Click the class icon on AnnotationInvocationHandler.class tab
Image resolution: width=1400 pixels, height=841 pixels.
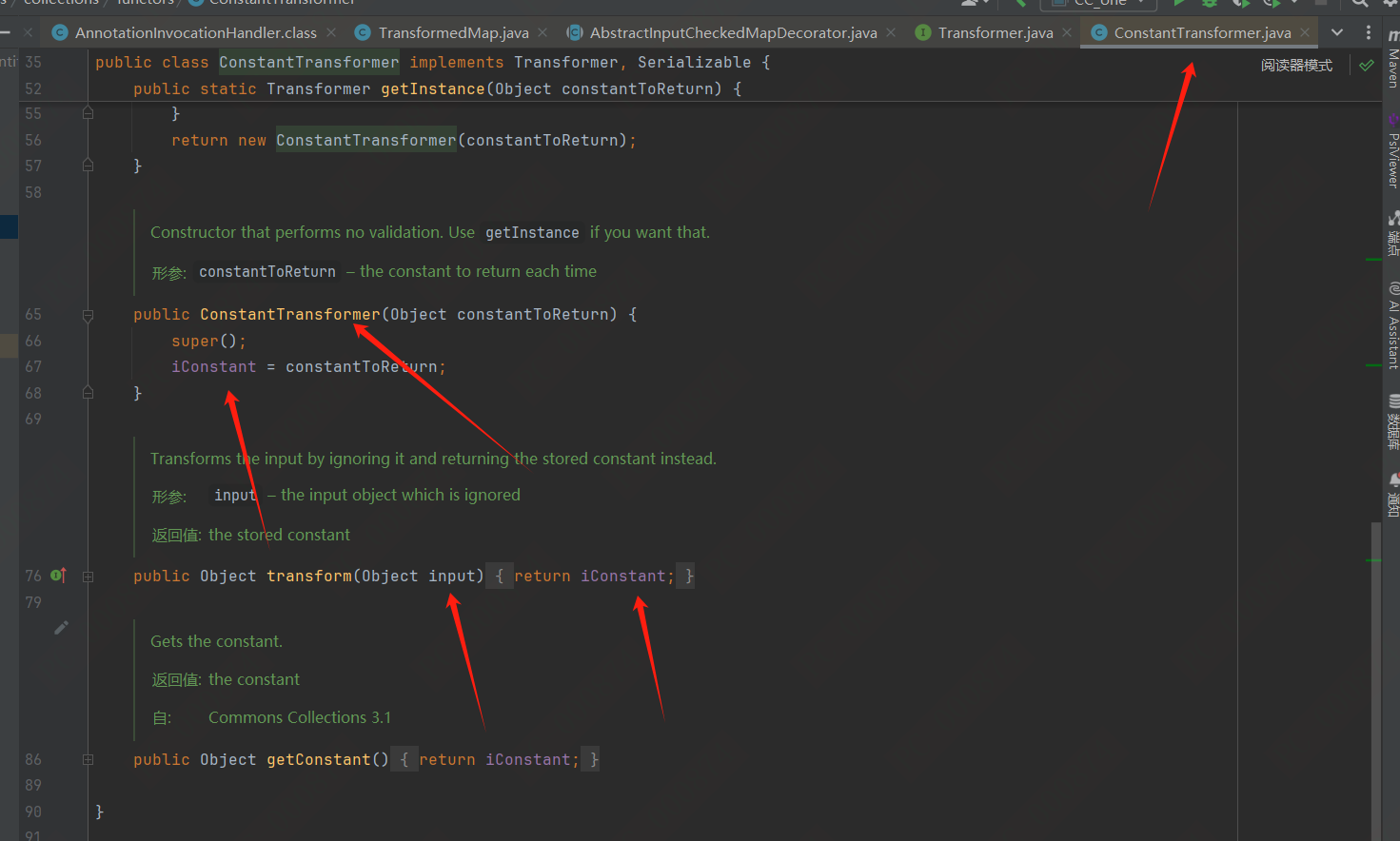click(60, 32)
